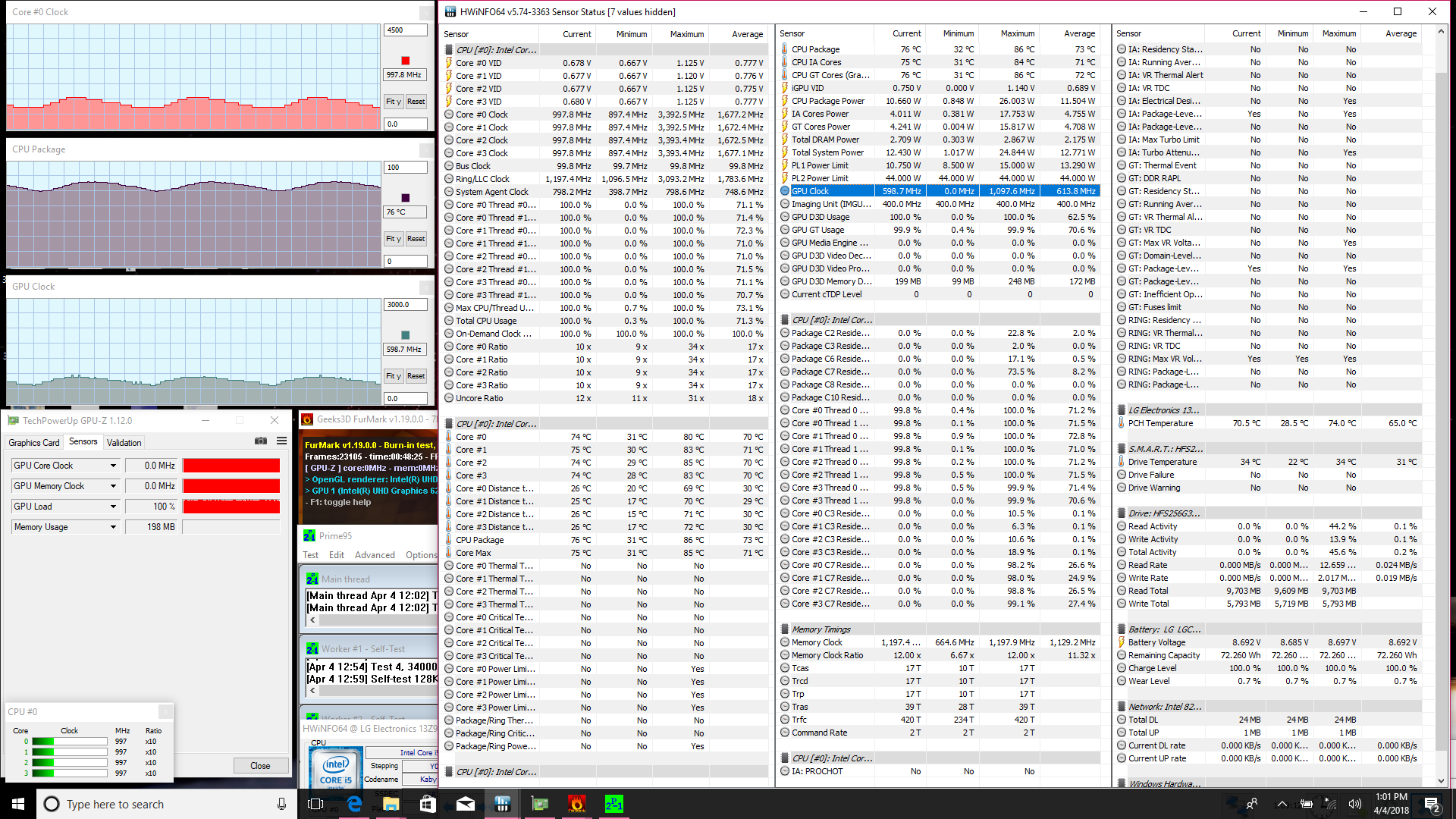1456x819 pixels.
Task: Click the dark purple CPU Package color swatch
Action: (405, 198)
